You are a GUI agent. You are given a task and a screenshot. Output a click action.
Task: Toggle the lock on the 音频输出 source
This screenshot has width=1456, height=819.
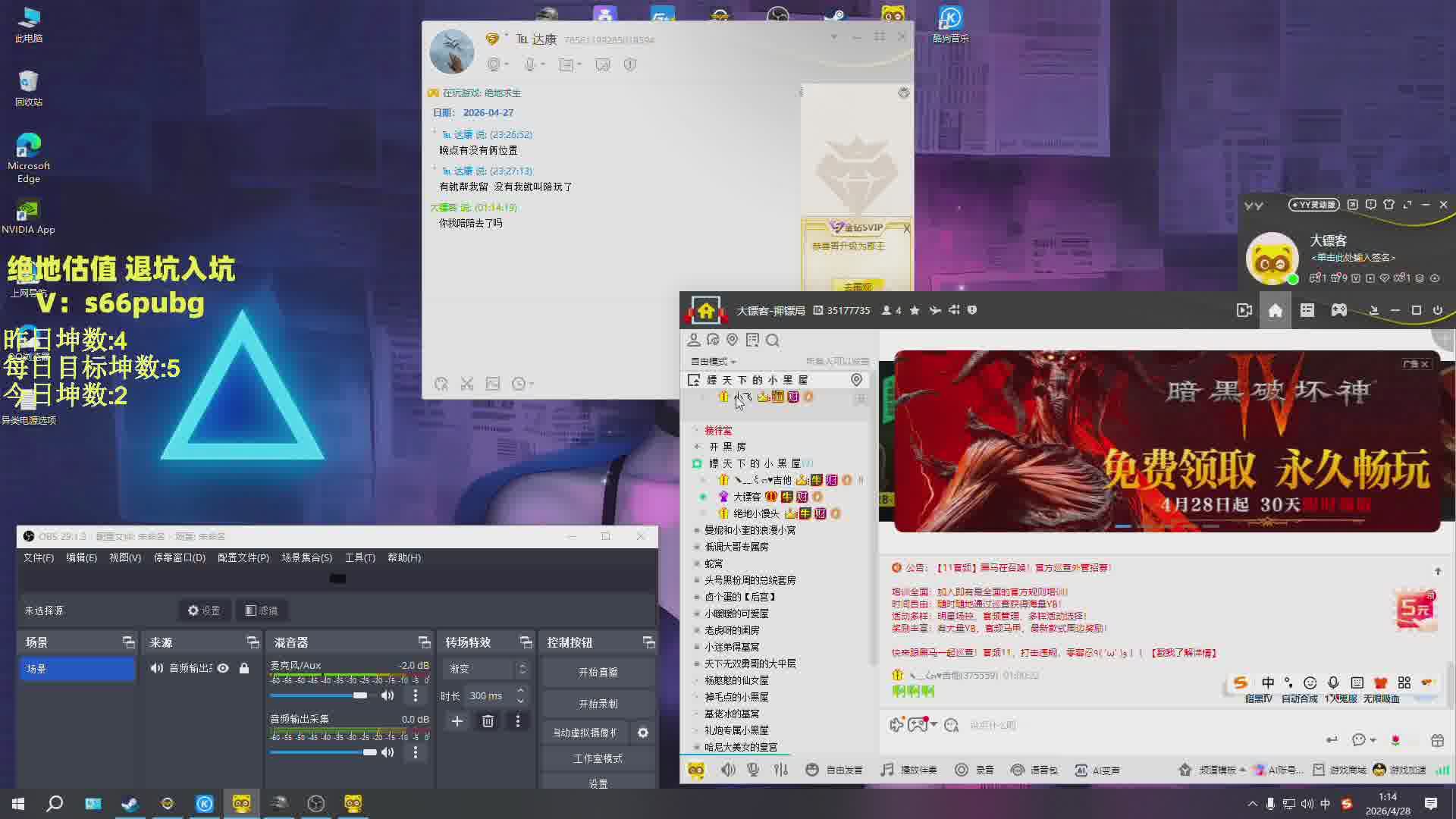pos(244,668)
